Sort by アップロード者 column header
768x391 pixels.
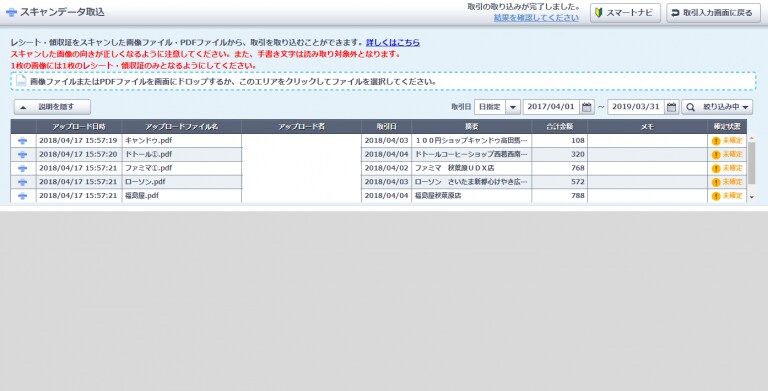coord(301,126)
